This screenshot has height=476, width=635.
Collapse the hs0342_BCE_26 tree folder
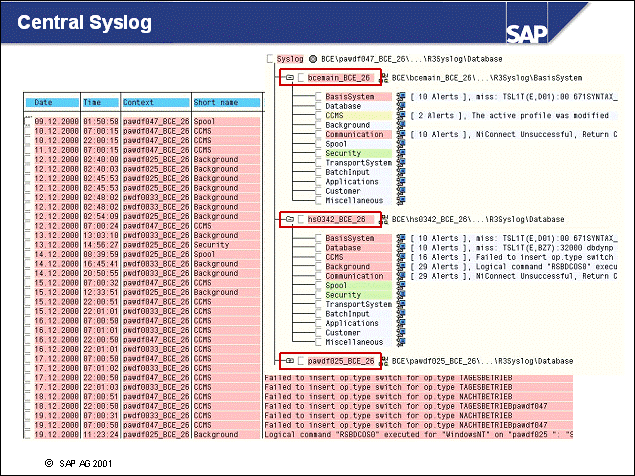coord(288,219)
